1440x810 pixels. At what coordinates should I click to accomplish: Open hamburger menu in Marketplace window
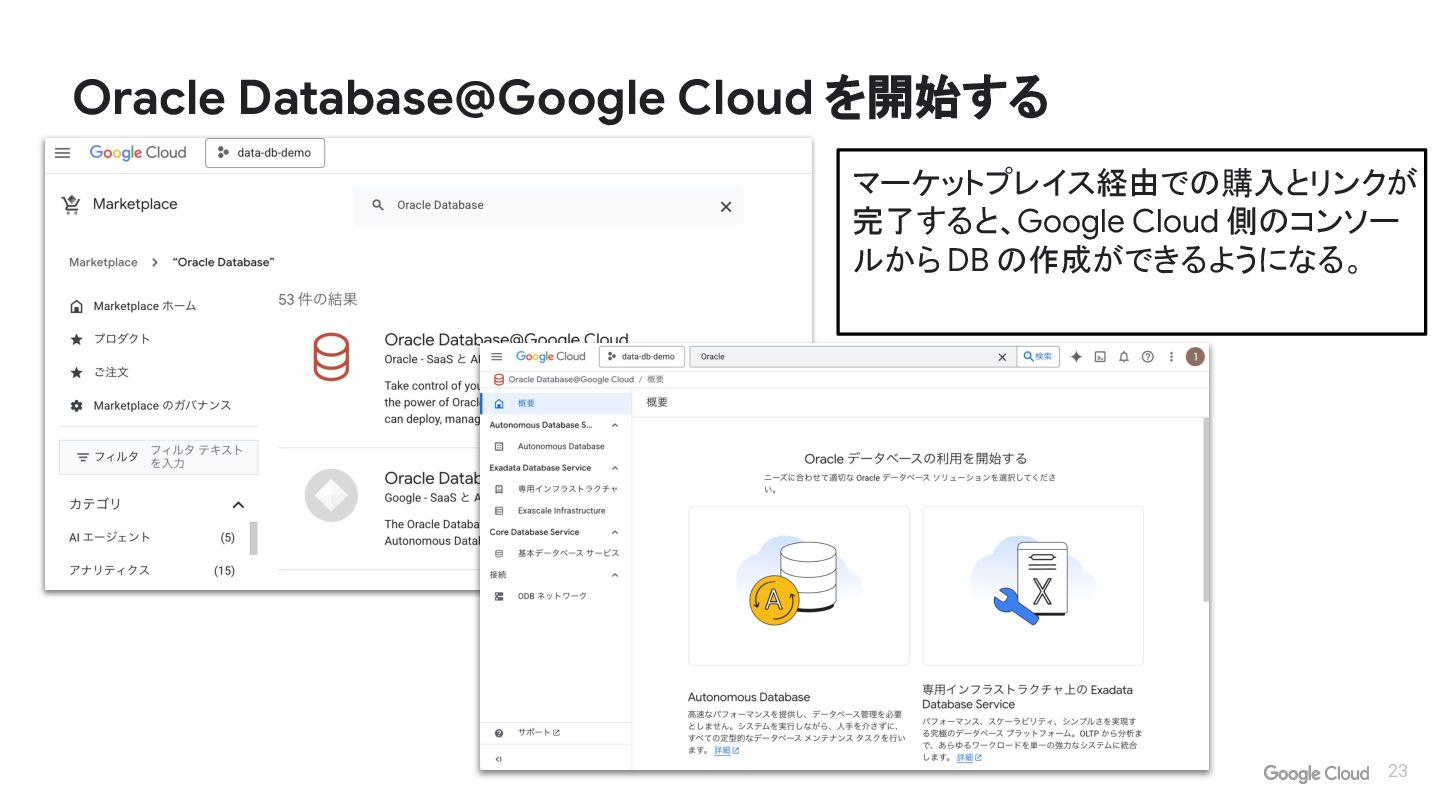63,153
